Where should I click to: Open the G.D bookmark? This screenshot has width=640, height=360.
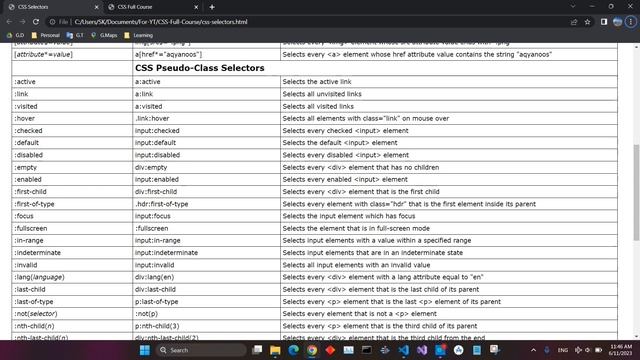tap(16, 35)
